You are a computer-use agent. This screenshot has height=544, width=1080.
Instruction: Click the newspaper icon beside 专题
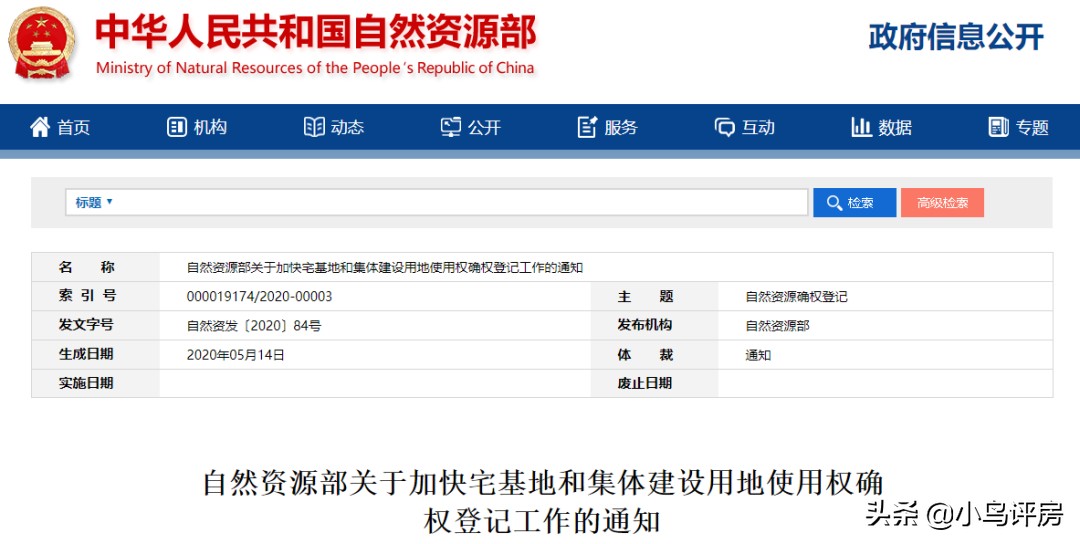click(x=999, y=127)
